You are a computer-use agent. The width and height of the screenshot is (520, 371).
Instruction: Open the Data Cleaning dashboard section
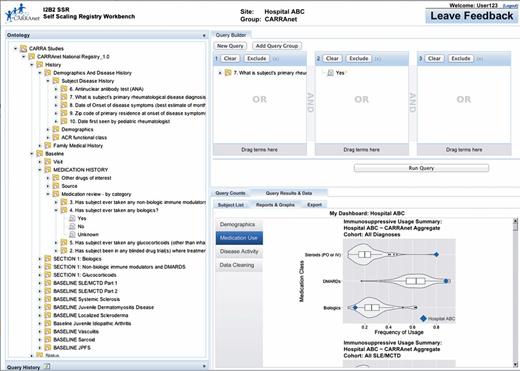(239, 265)
